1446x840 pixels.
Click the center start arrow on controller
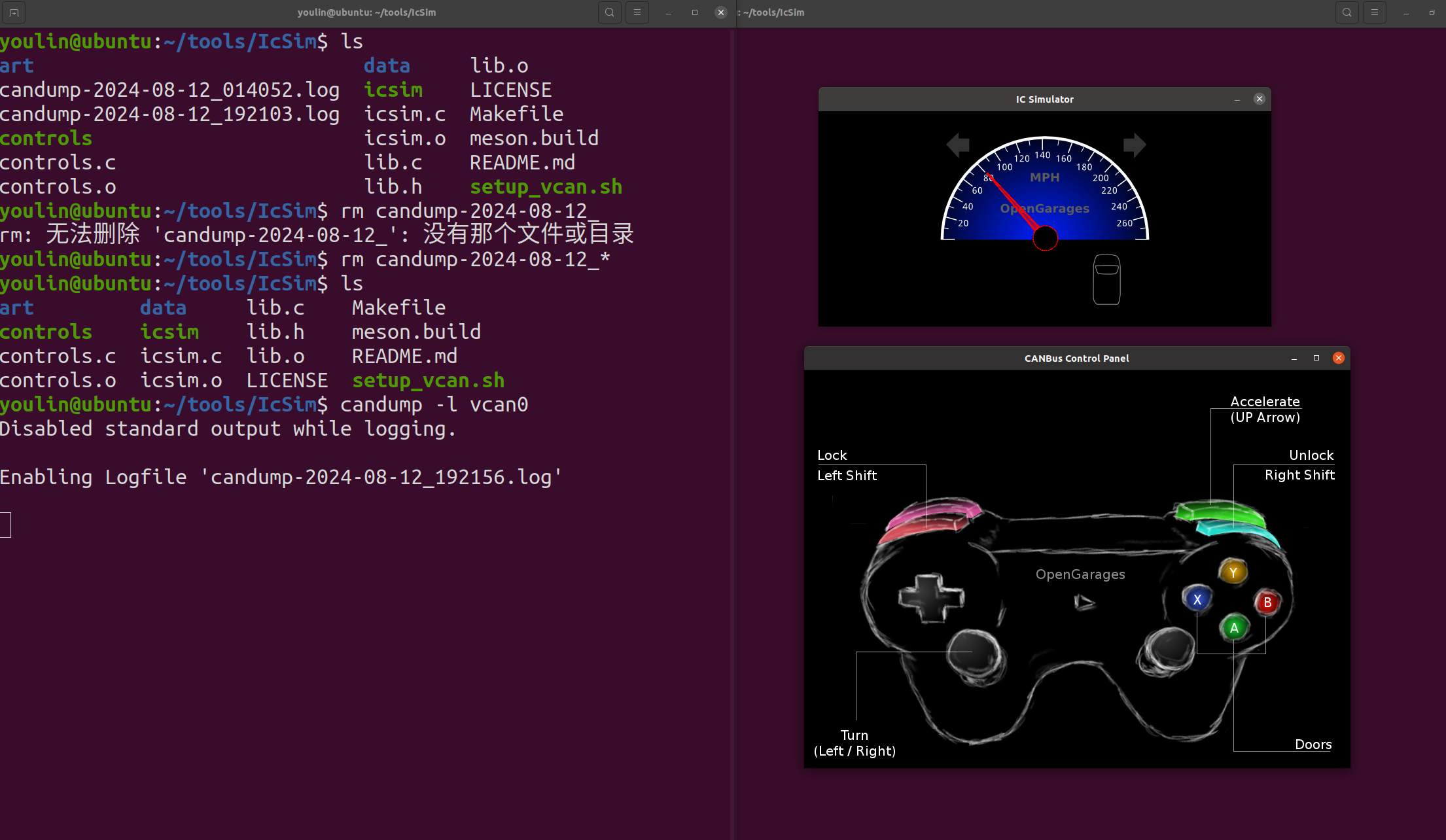click(x=1084, y=602)
